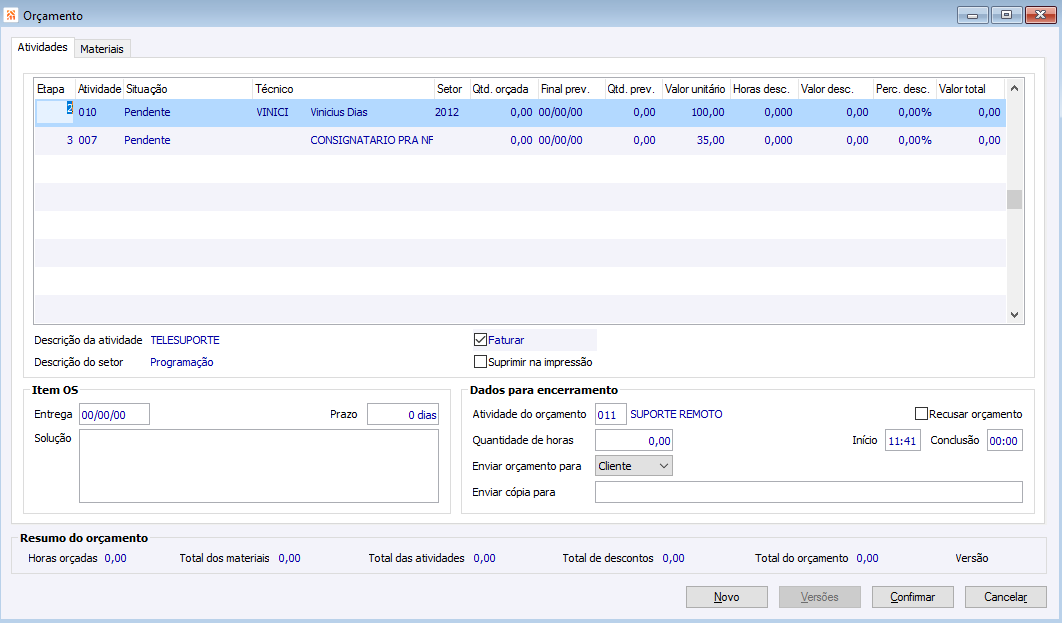Click the grid scrollbar down arrow
Viewport: 1062px width, 623px height.
(1014, 314)
